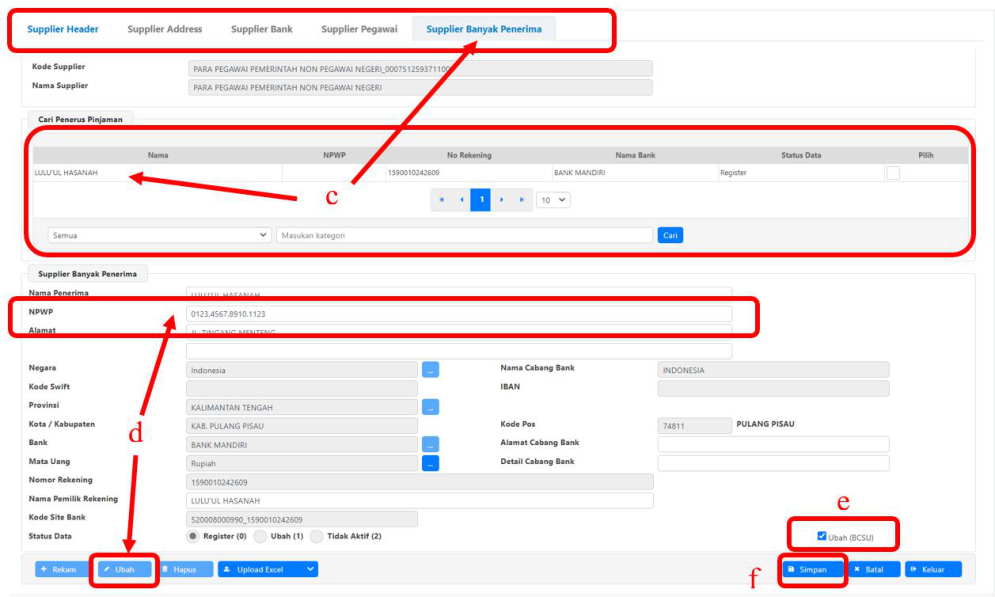Go to last page in pagination
Screen dimensions: 995x597
tap(522, 200)
